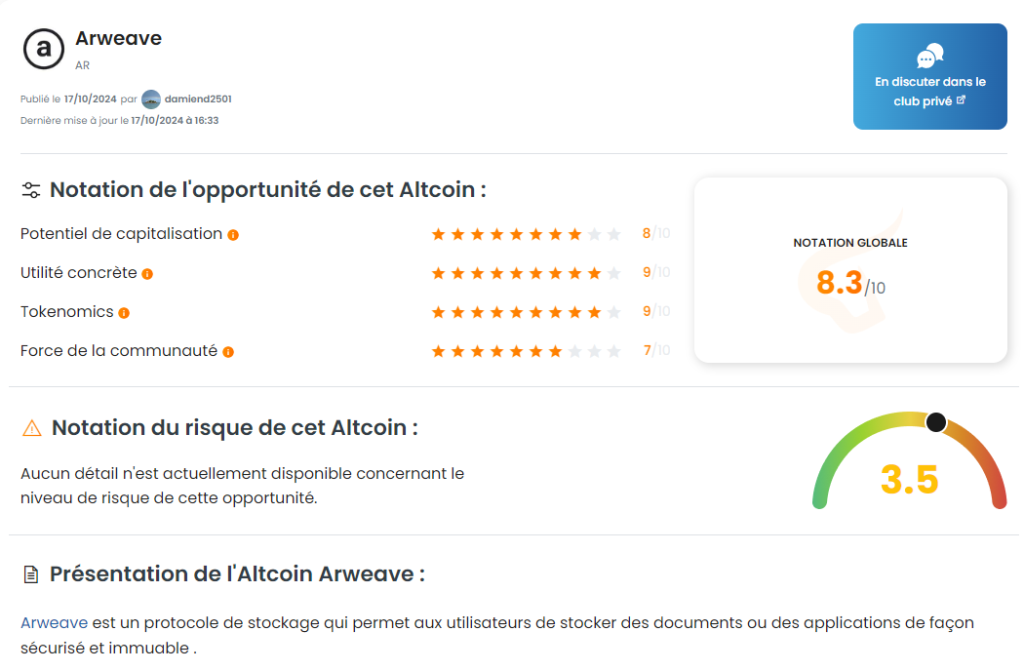Click the Tokenomics star rating row
The width and height of the screenshot is (1024, 671).
(526, 312)
